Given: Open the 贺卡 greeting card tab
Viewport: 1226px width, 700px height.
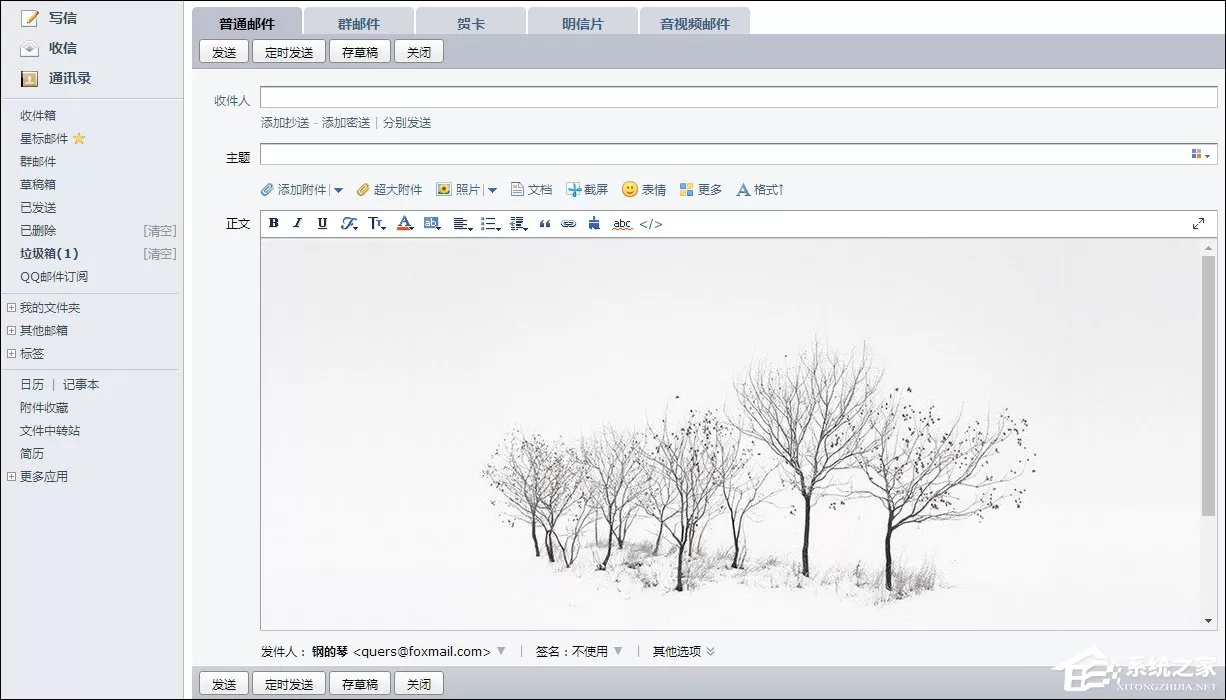Looking at the screenshot, I should (471, 23).
